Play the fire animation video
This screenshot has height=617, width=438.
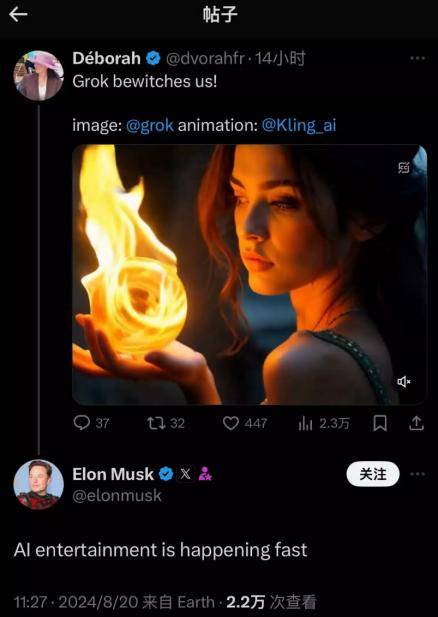coord(249,274)
